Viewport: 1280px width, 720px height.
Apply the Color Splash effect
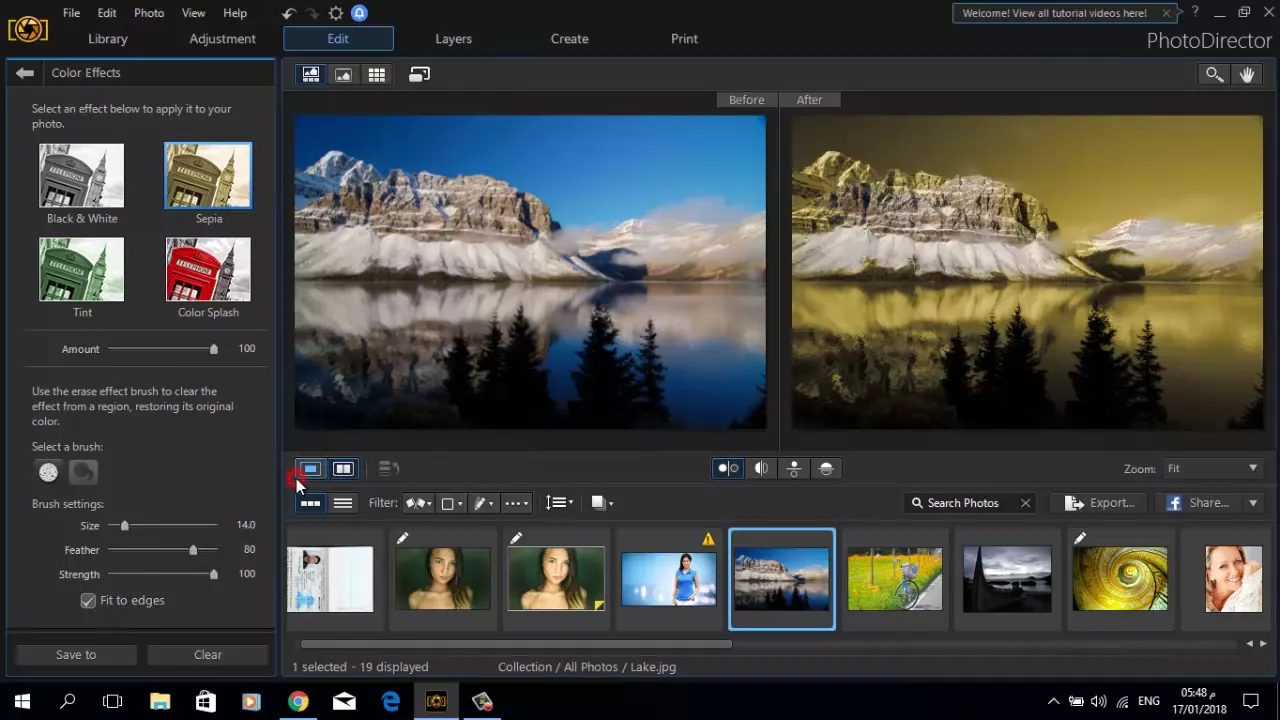208,269
